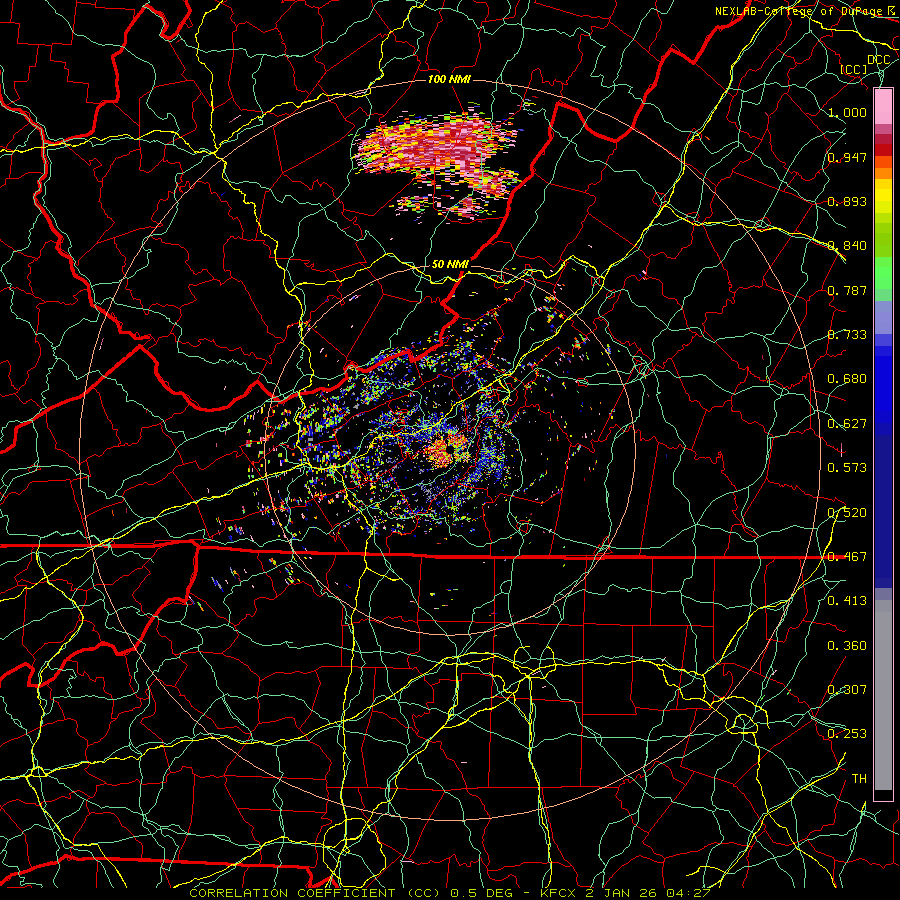Viewport: 900px width, 900px height.
Task: Click the 0.680 scale value
Action: click(847, 379)
